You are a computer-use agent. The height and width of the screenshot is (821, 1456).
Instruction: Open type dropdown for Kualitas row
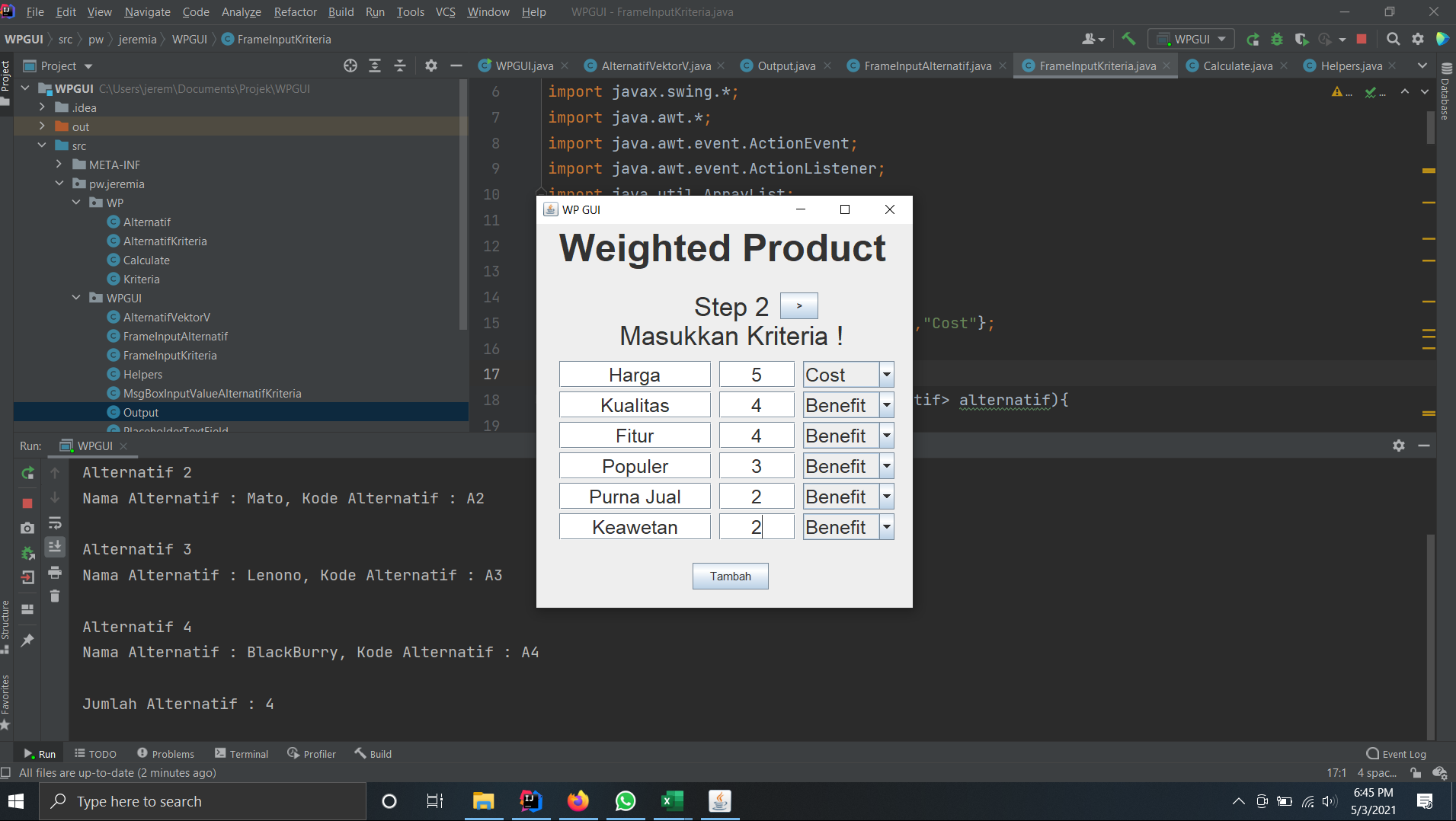pos(887,405)
